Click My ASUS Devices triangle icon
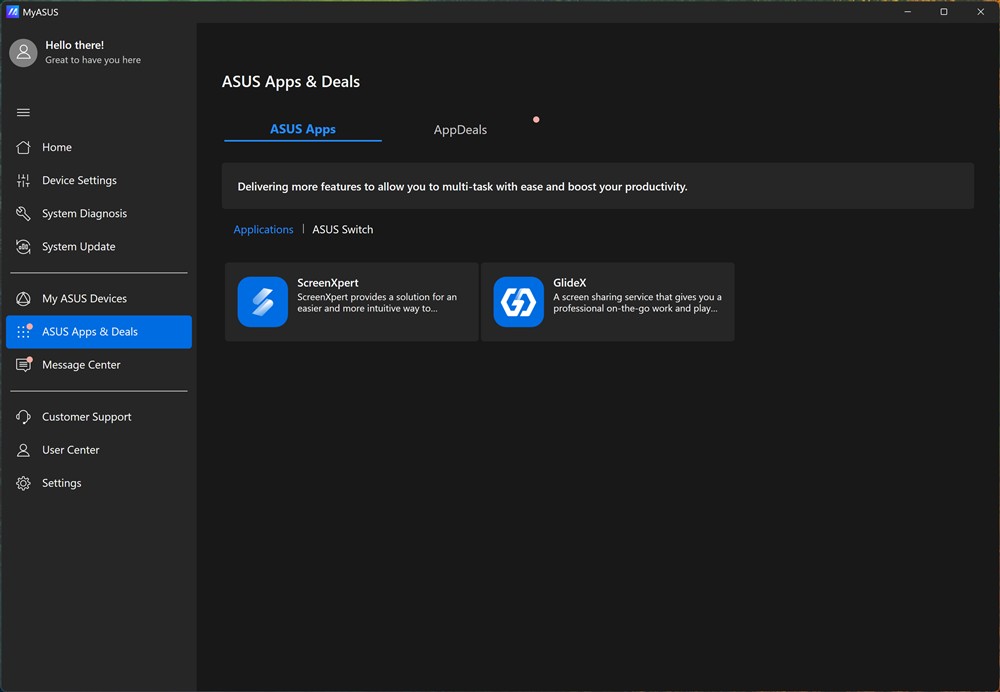This screenshot has width=1000, height=692. [x=23, y=299]
